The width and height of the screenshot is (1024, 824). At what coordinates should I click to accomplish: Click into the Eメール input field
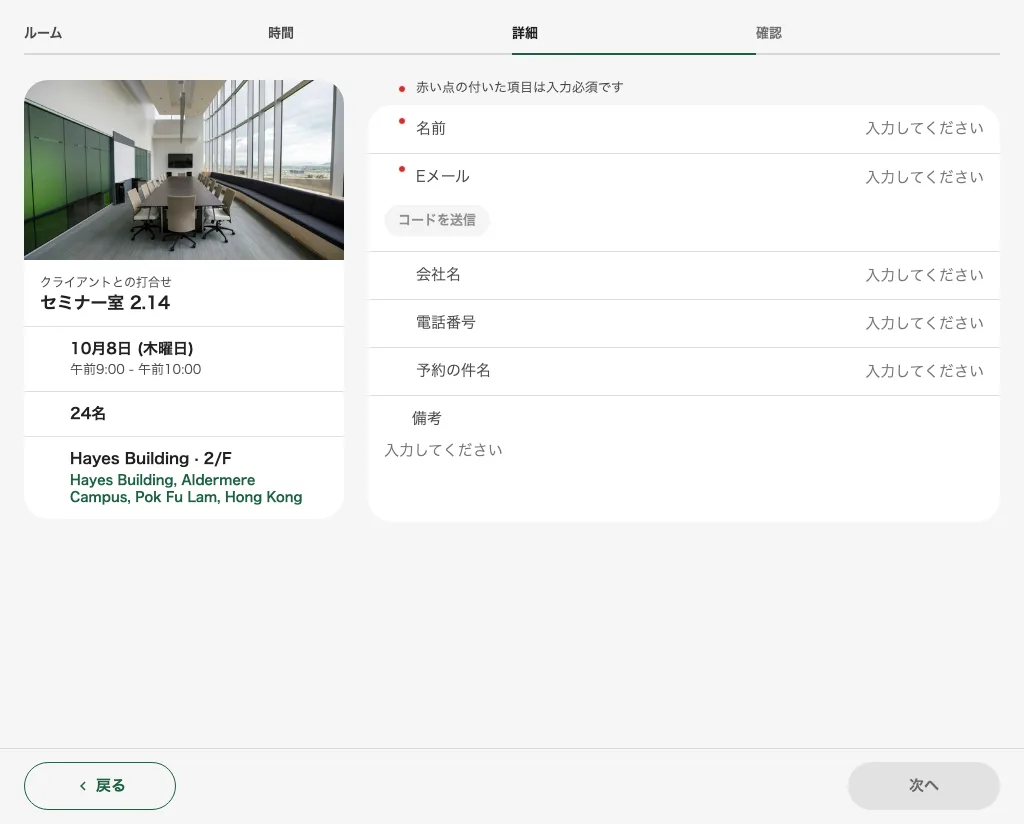coord(684,177)
